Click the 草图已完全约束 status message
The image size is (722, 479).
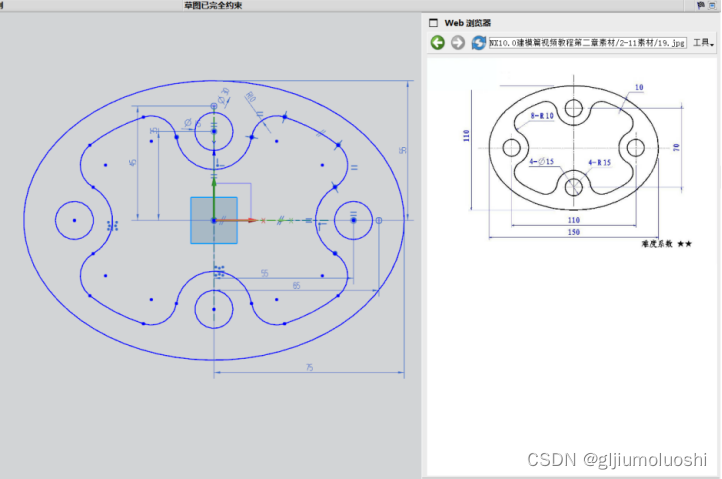coord(213,5)
